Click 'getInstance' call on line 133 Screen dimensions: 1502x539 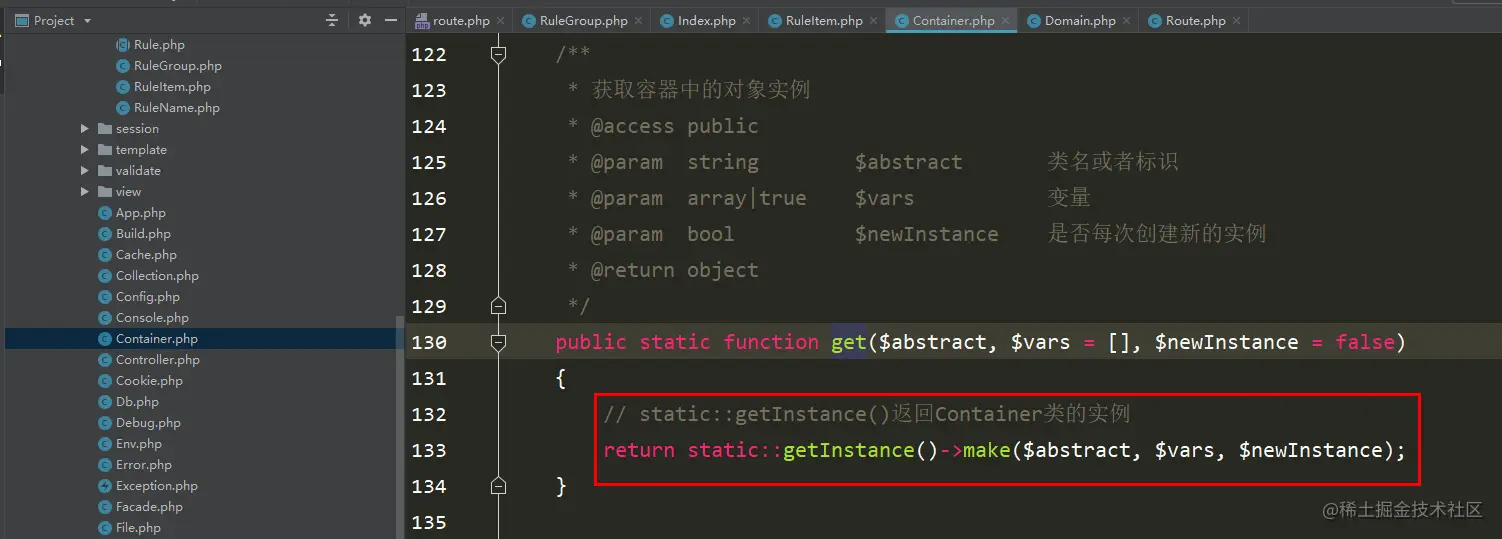(x=848, y=450)
